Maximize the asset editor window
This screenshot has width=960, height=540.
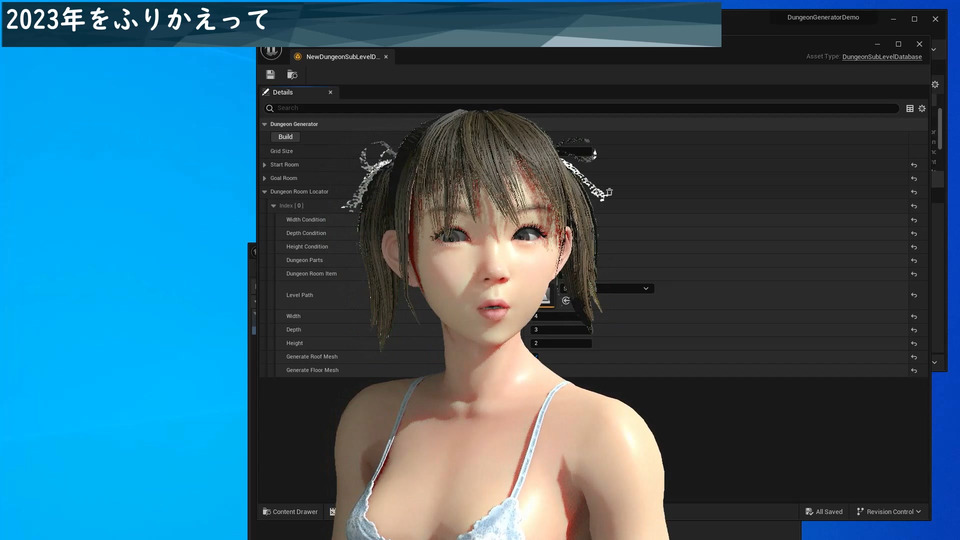point(898,44)
